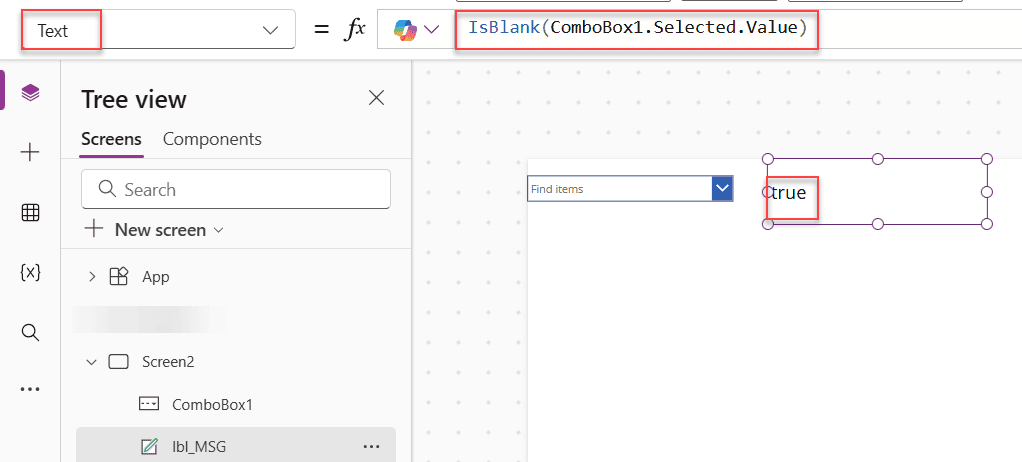1022x462 pixels.
Task: Switch to the Screens tab
Action: click(111, 139)
